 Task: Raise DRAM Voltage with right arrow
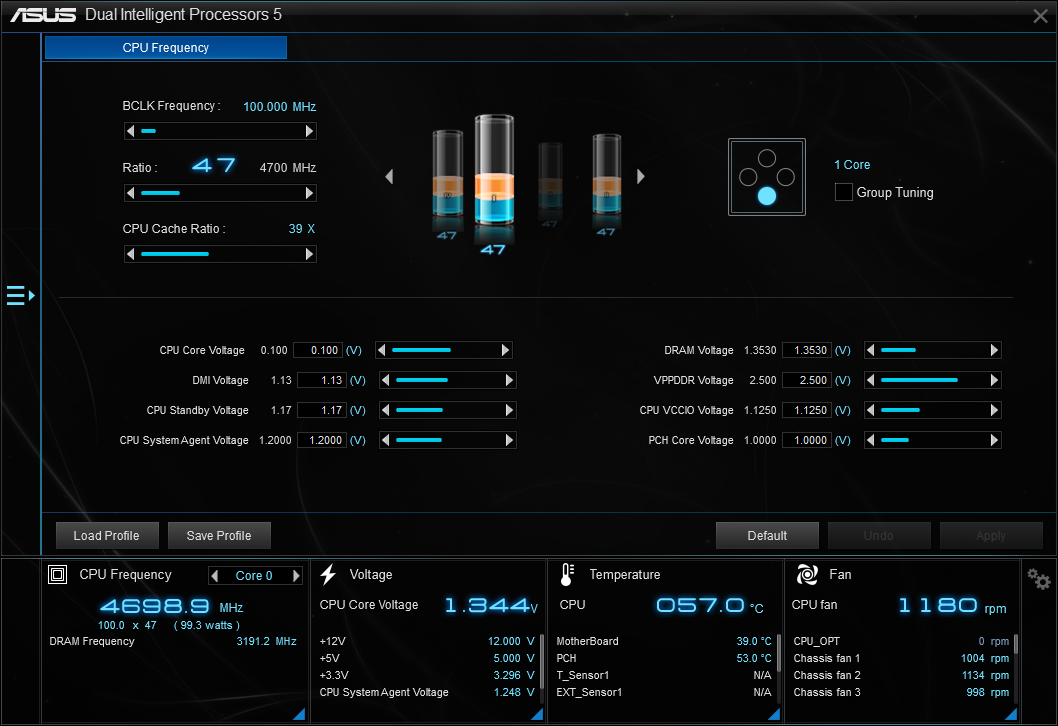pyautogui.click(x=994, y=350)
